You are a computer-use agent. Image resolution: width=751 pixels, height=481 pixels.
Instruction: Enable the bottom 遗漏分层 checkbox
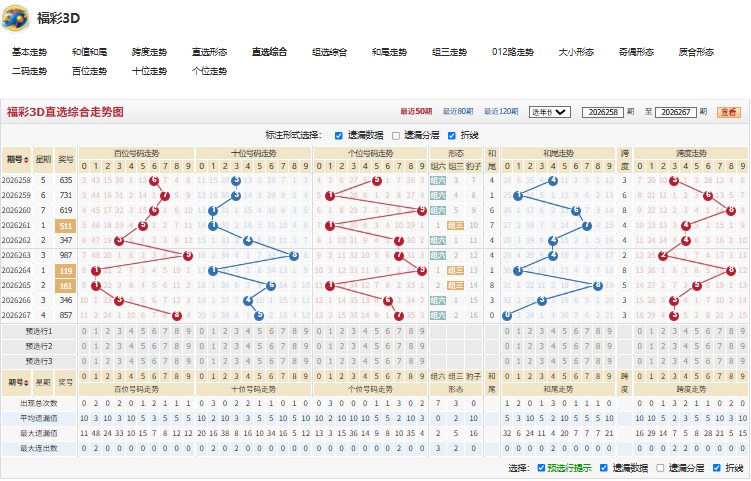tap(660, 468)
